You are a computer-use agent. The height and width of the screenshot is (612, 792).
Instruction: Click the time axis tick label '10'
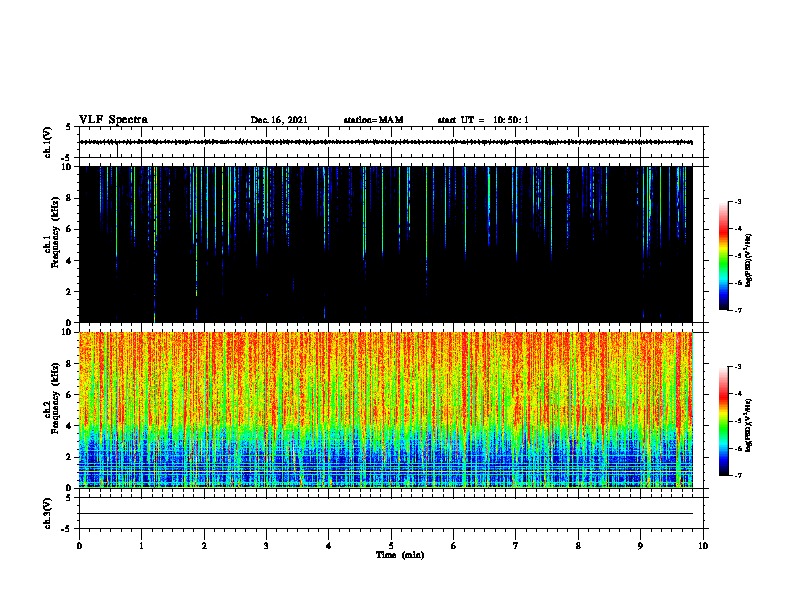703,545
